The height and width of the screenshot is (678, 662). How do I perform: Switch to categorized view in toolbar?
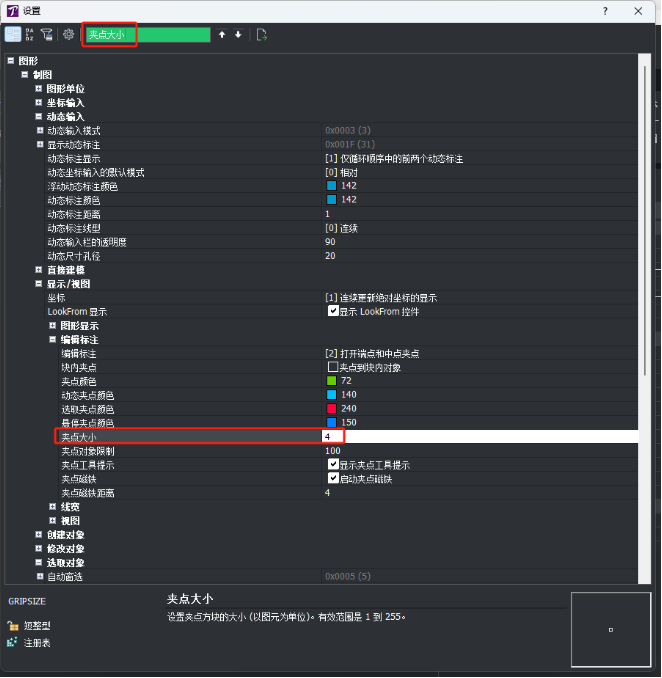pos(12,34)
